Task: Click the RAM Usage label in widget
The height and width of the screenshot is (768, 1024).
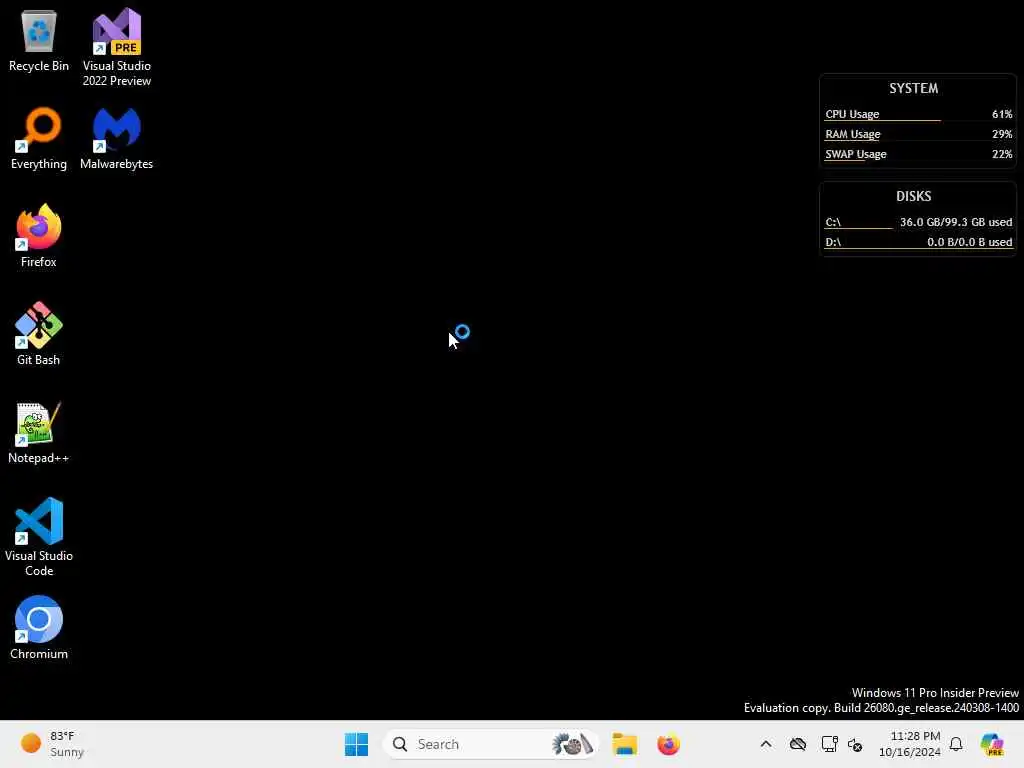Action: (853, 134)
